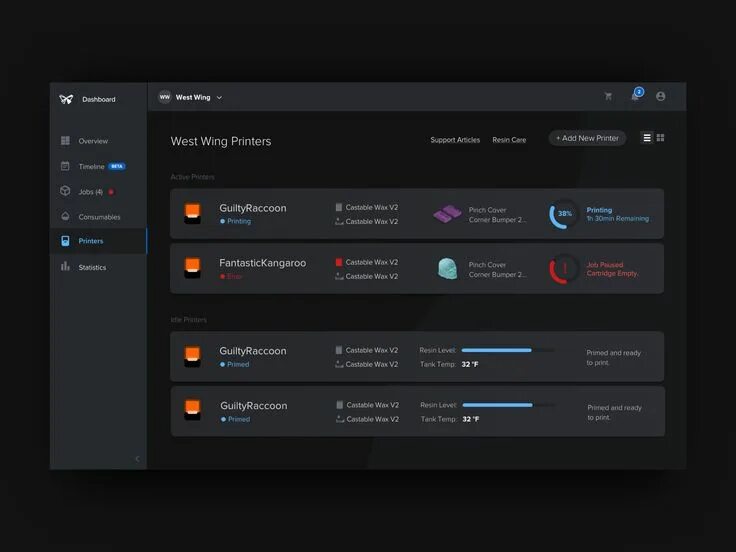Click the West Wing Printers heading
736x552 pixels.
(x=221, y=141)
